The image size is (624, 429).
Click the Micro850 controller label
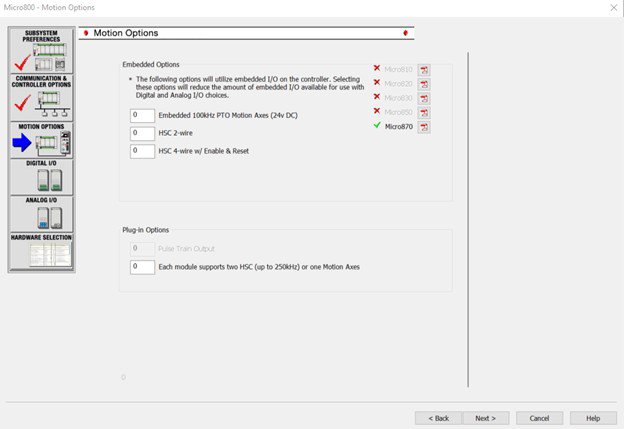(398, 112)
